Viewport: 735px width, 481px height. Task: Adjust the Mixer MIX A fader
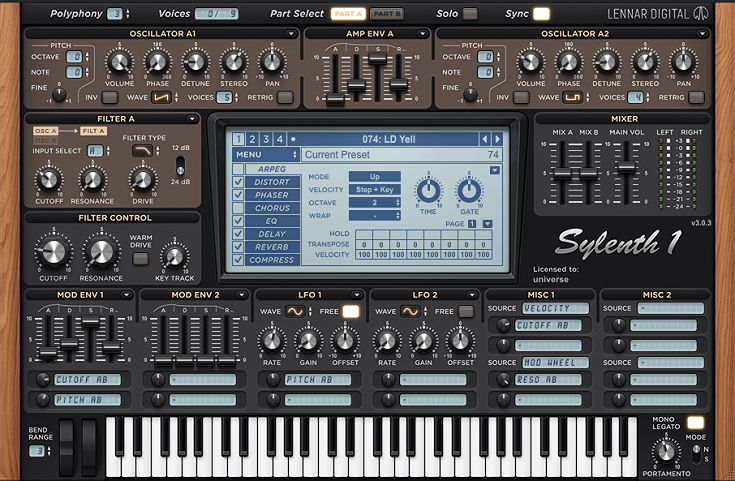tap(562, 173)
